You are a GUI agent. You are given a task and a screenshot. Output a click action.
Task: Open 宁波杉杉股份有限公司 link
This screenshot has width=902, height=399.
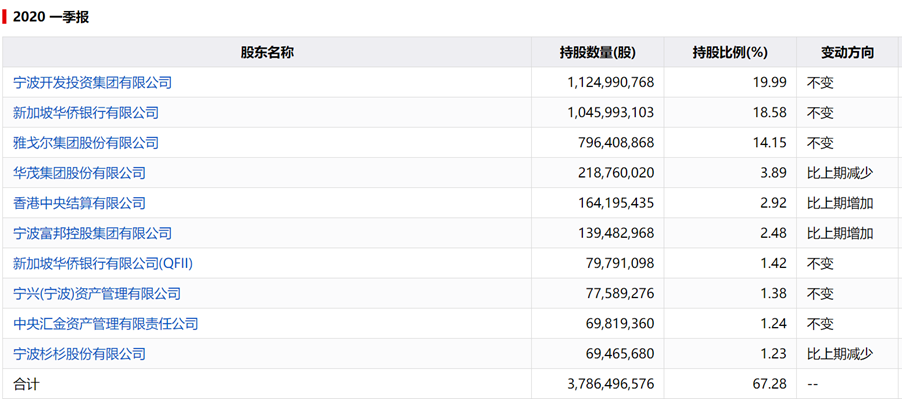pyautogui.click(x=79, y=354)
